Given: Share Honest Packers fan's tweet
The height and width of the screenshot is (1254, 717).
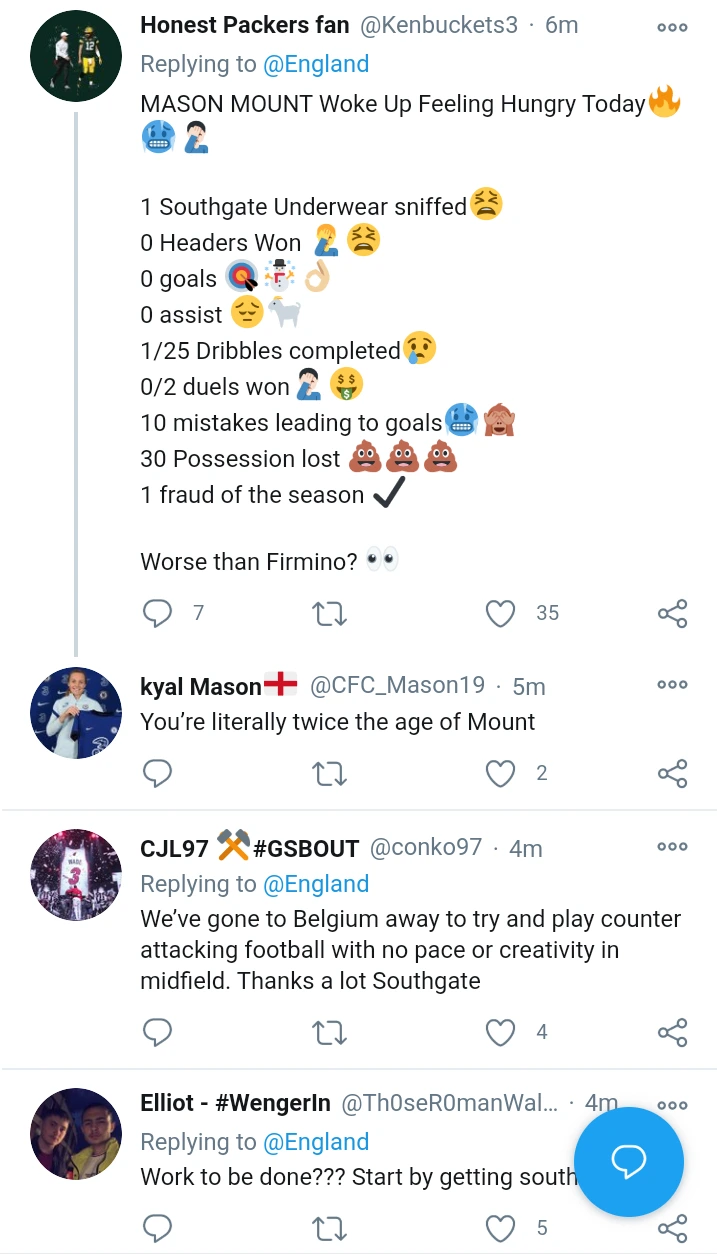Looking at the screenshot, I should point(672,613).
